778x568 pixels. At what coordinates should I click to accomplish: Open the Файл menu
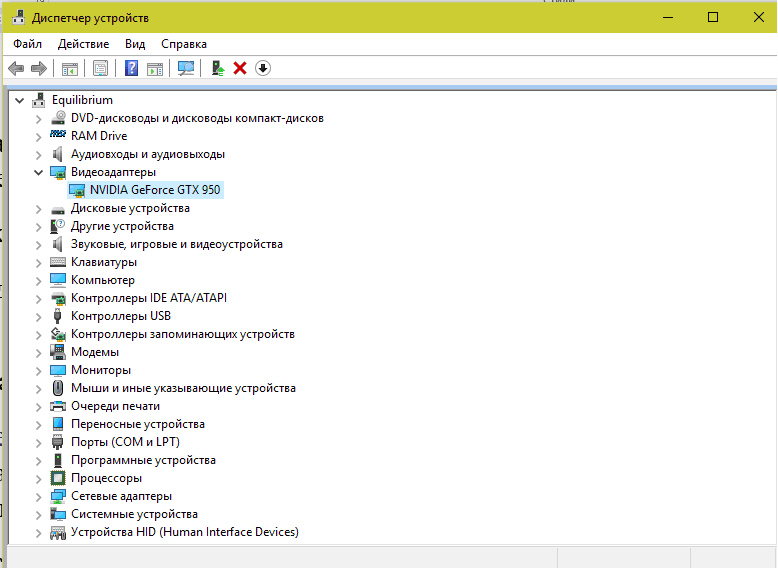coord(27,44)
